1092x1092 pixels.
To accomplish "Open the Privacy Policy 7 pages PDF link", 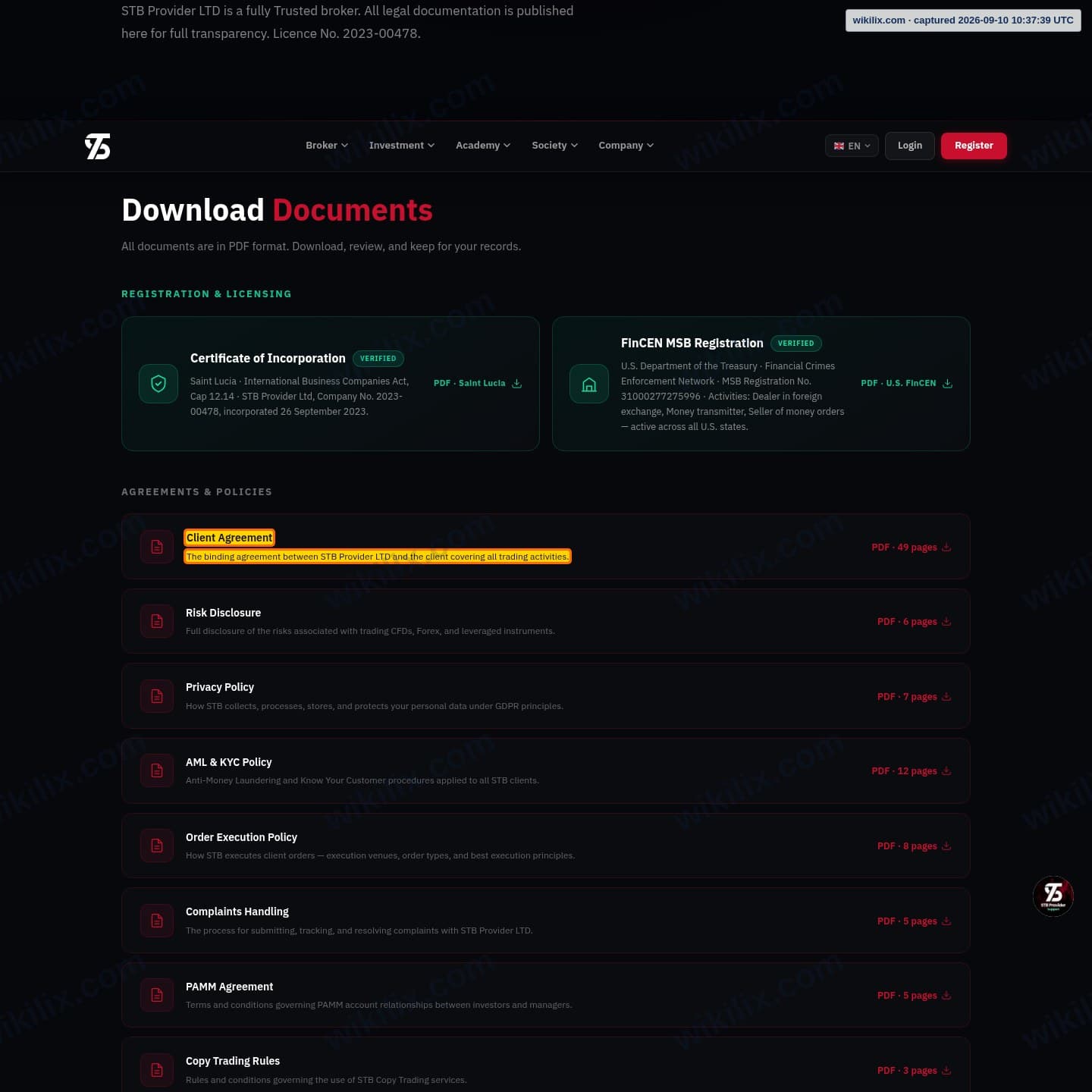I will (x=915, y=696).
